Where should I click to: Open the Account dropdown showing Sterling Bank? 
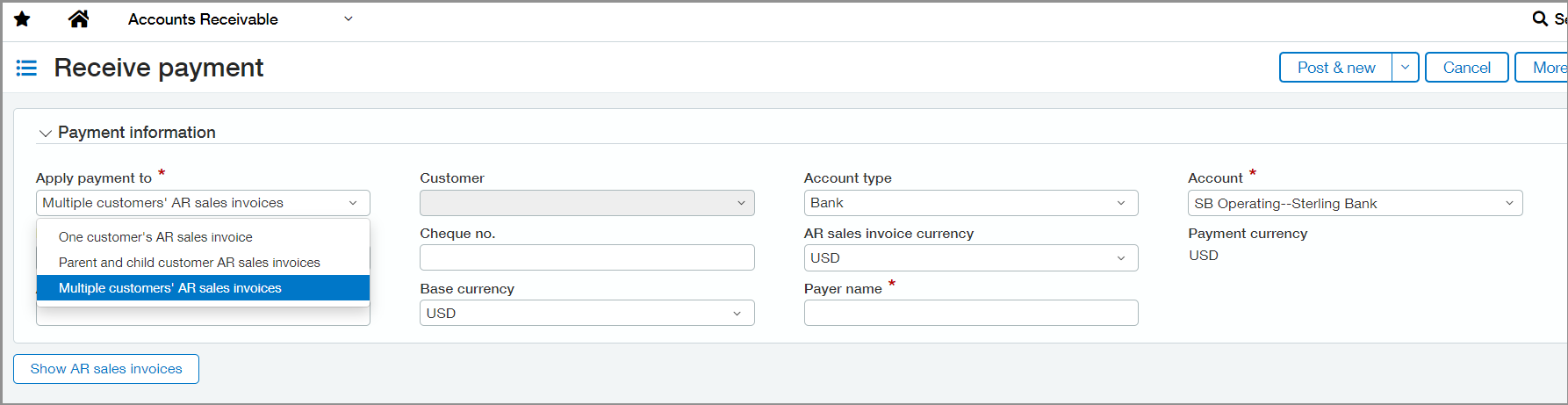click(1354, 203)
